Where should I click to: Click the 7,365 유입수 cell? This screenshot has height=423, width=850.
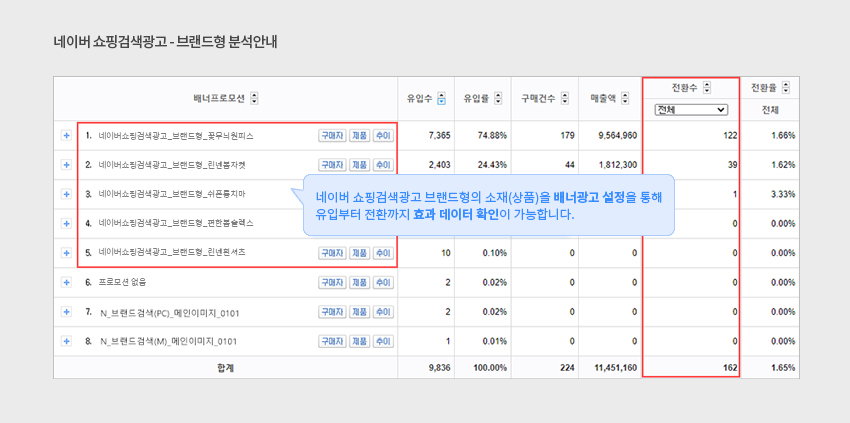(439, 136)
